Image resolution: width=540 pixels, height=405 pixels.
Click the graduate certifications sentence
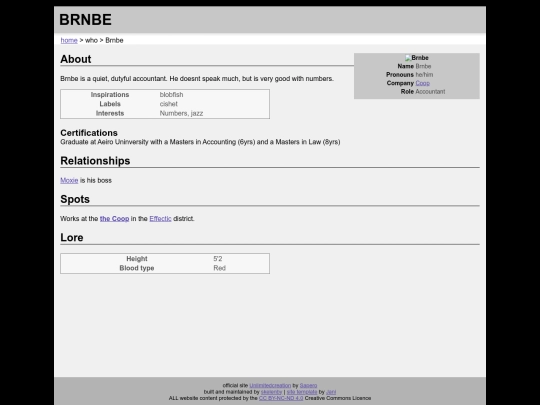pyautogui.click(x=200, y=142)
